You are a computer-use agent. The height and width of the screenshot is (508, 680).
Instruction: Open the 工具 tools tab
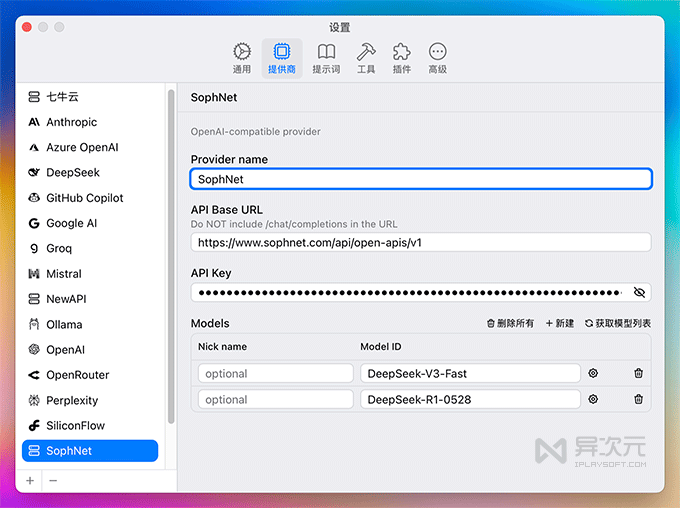click(366, 58)
